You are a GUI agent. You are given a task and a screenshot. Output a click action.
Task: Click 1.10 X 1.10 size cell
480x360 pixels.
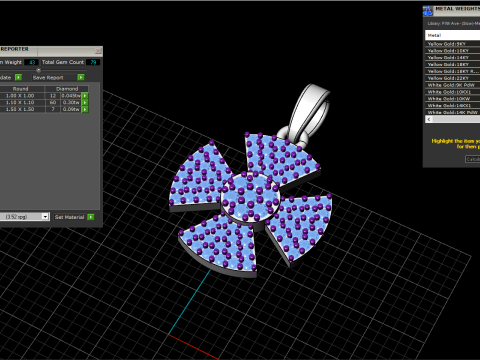[21, 102]
